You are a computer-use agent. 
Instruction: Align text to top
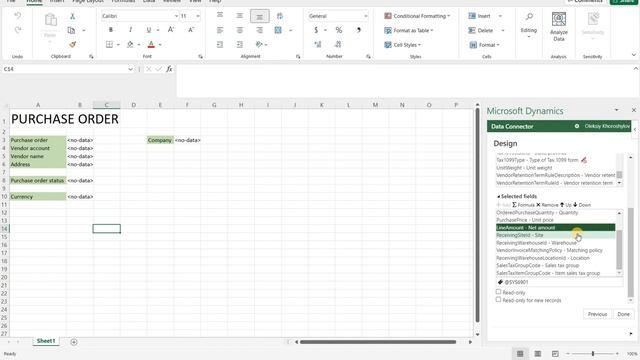(x=220, y=16)
